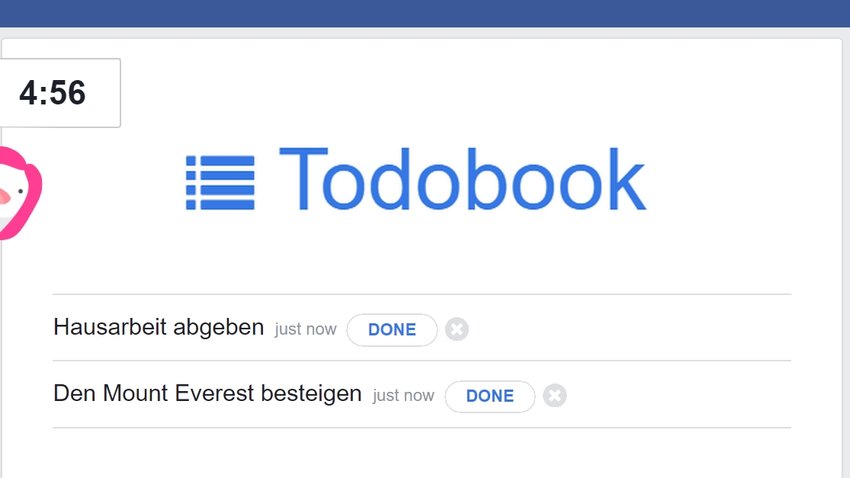This screenshot has width=850, height=478.
Task: Click the blue header bar
Action: point(425,13)
